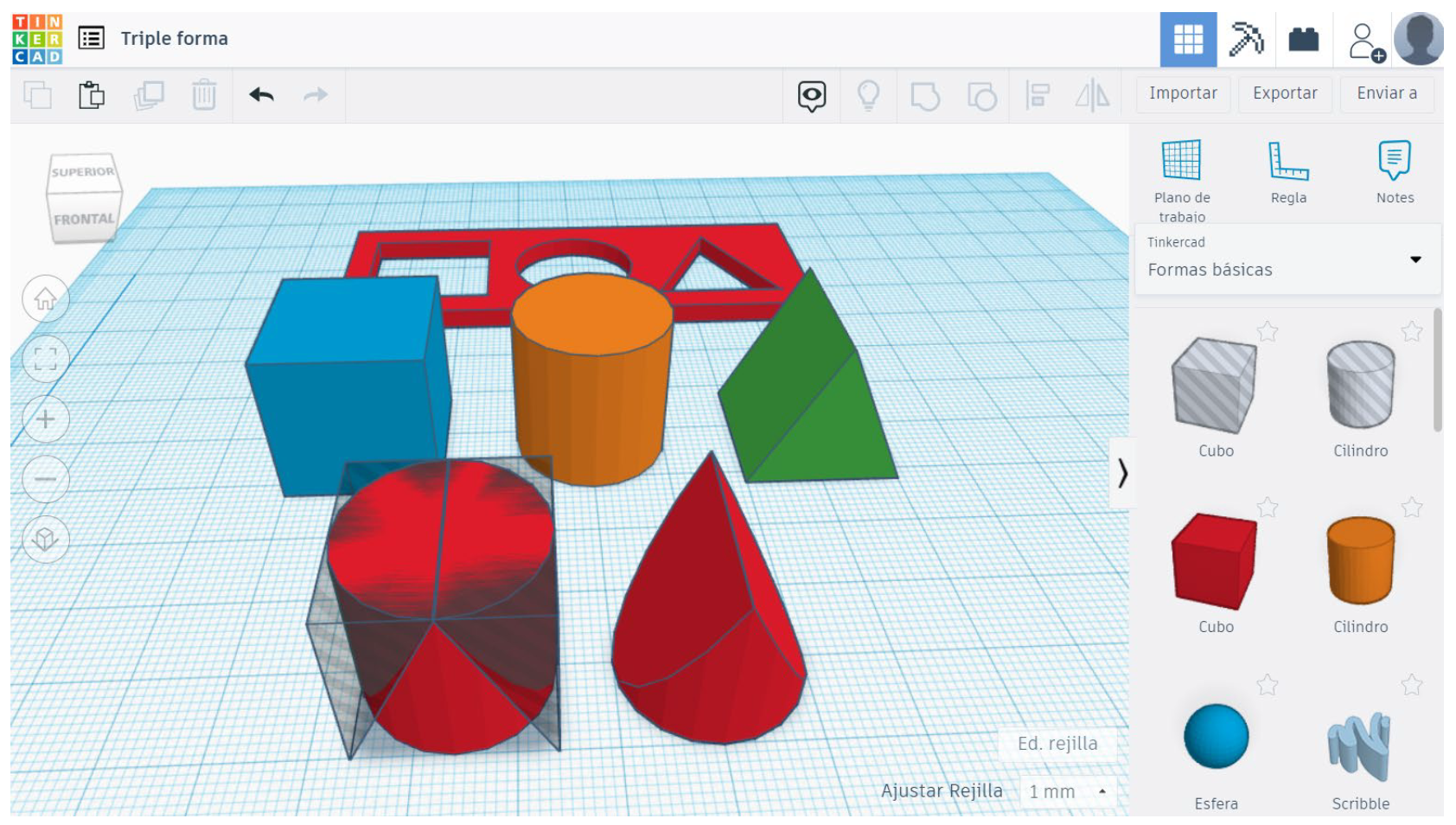
Task: Open the designs list icon
Action: [91, 38]
